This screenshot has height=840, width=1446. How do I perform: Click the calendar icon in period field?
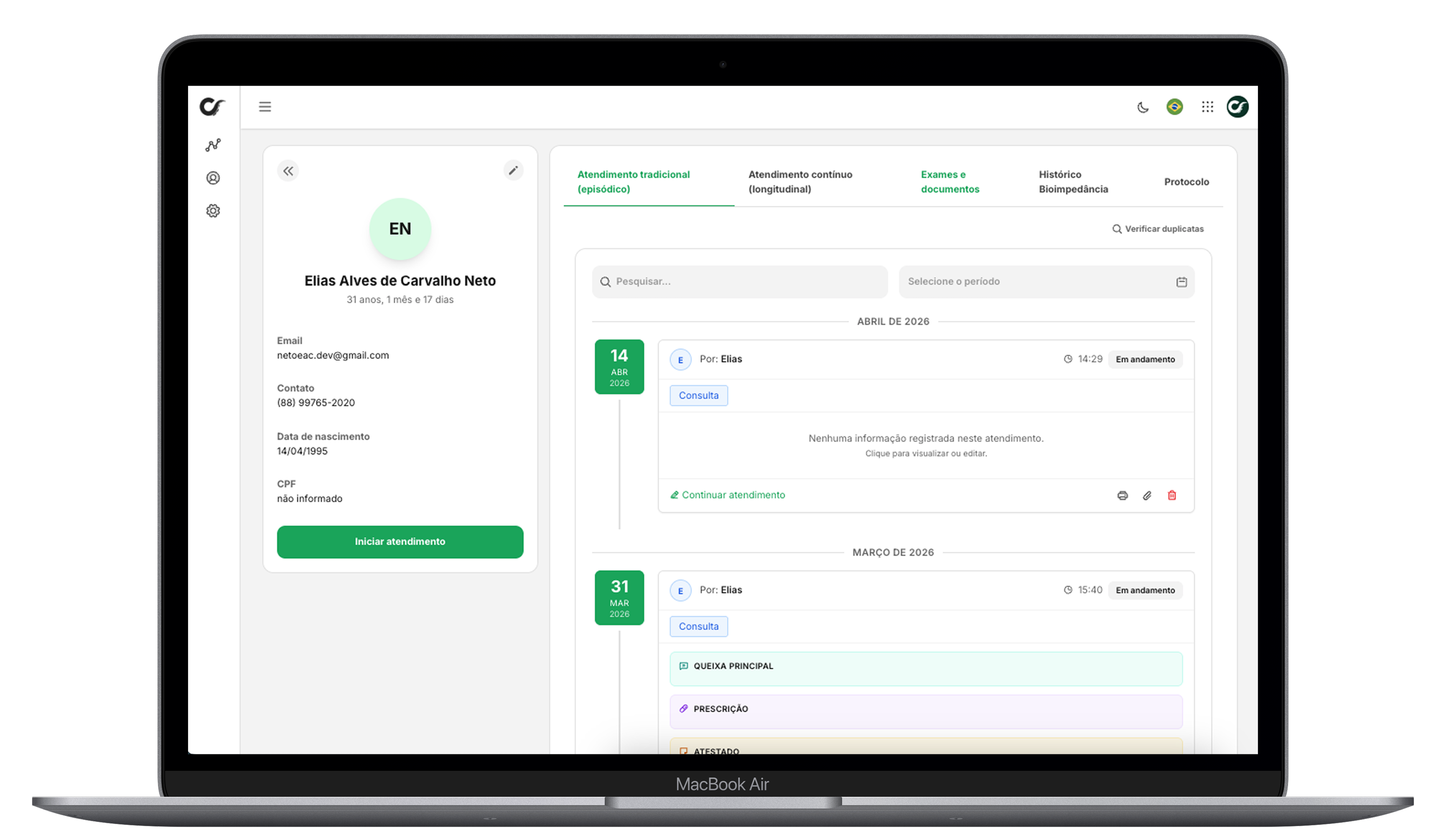click(1181, 282)
